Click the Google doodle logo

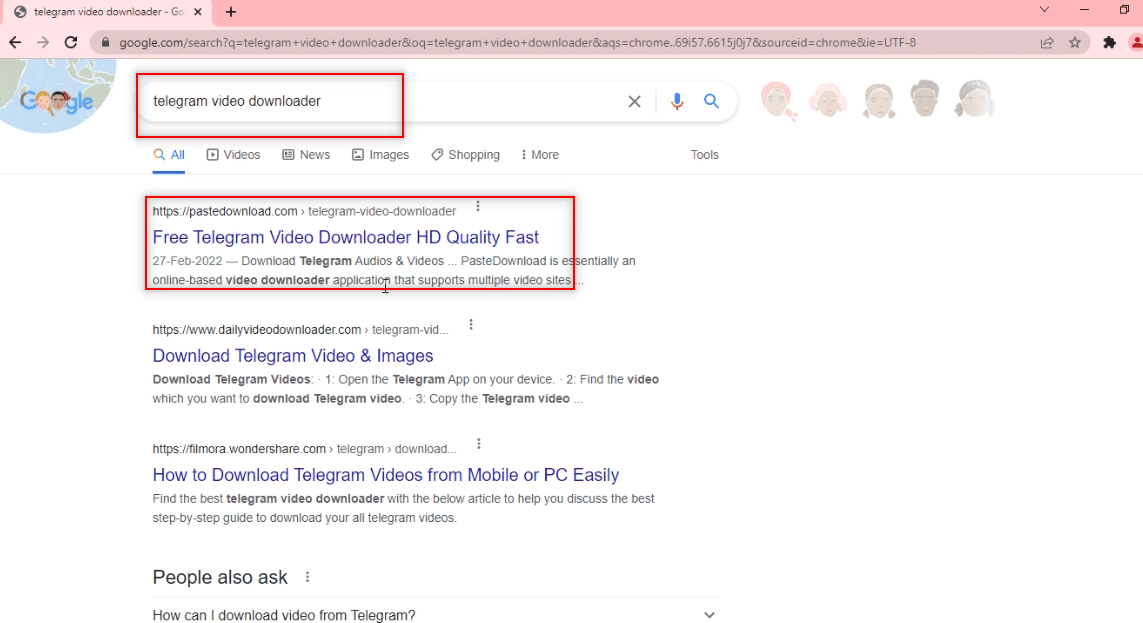57,101
